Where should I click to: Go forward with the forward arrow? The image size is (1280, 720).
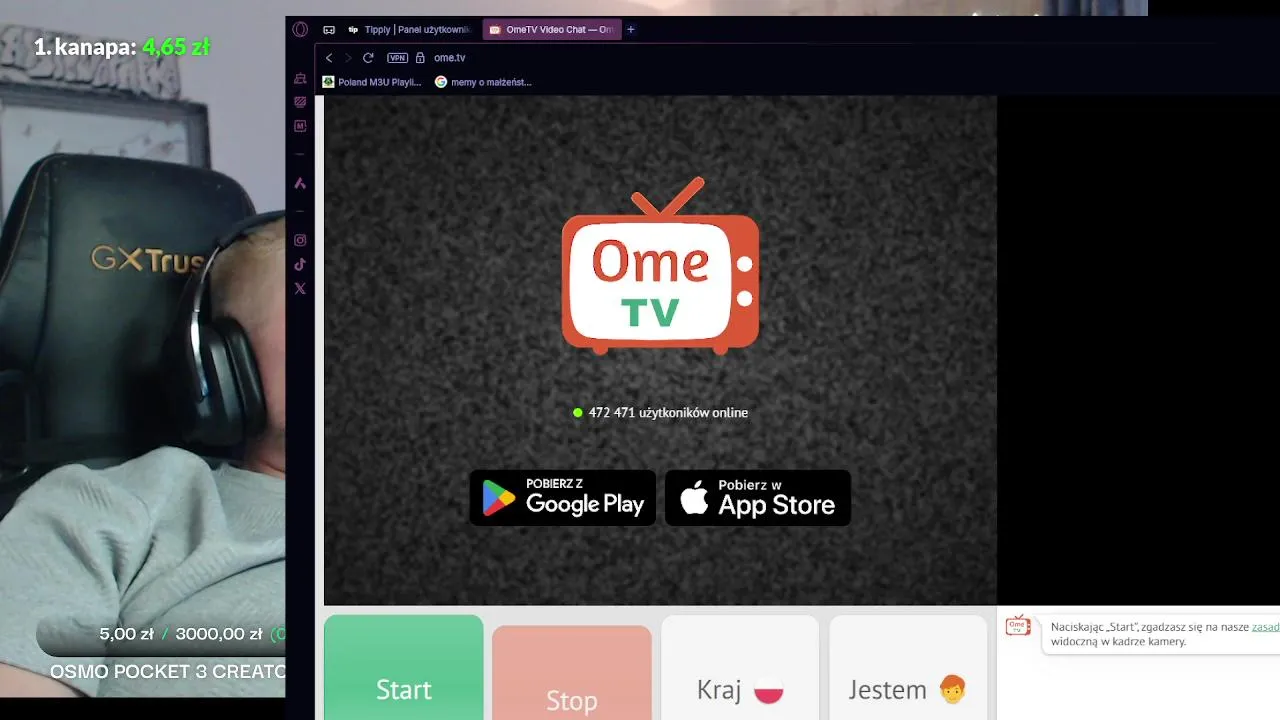[348, 58]
